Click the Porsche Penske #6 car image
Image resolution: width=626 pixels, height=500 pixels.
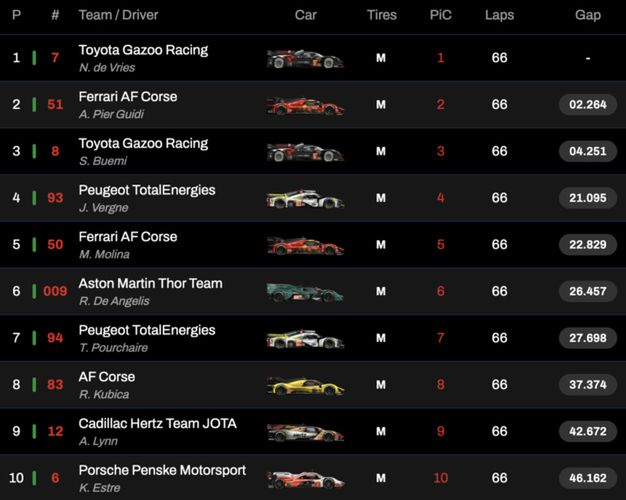click(305, 479)
